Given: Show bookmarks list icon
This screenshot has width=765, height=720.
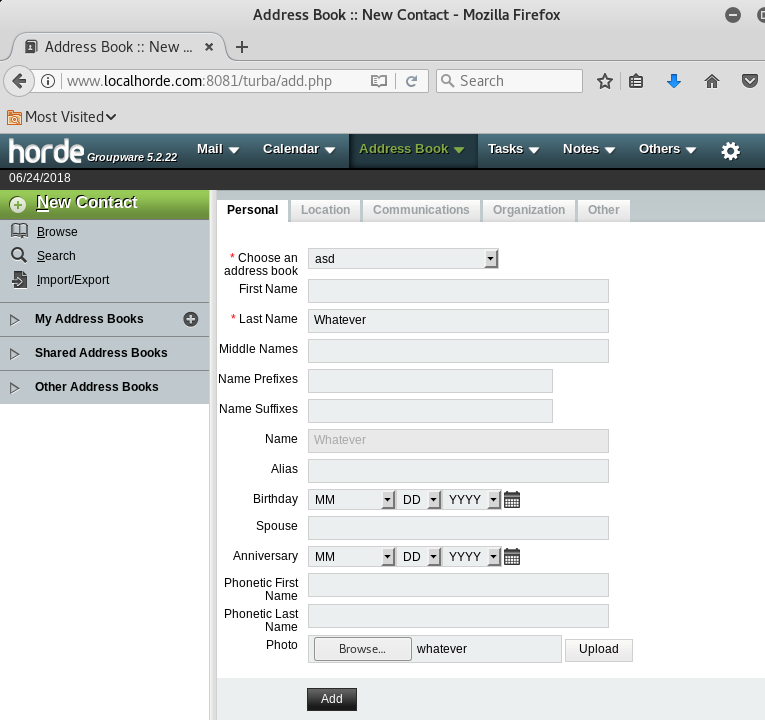Looking at the screenshot, I should [x=636, y=81].
